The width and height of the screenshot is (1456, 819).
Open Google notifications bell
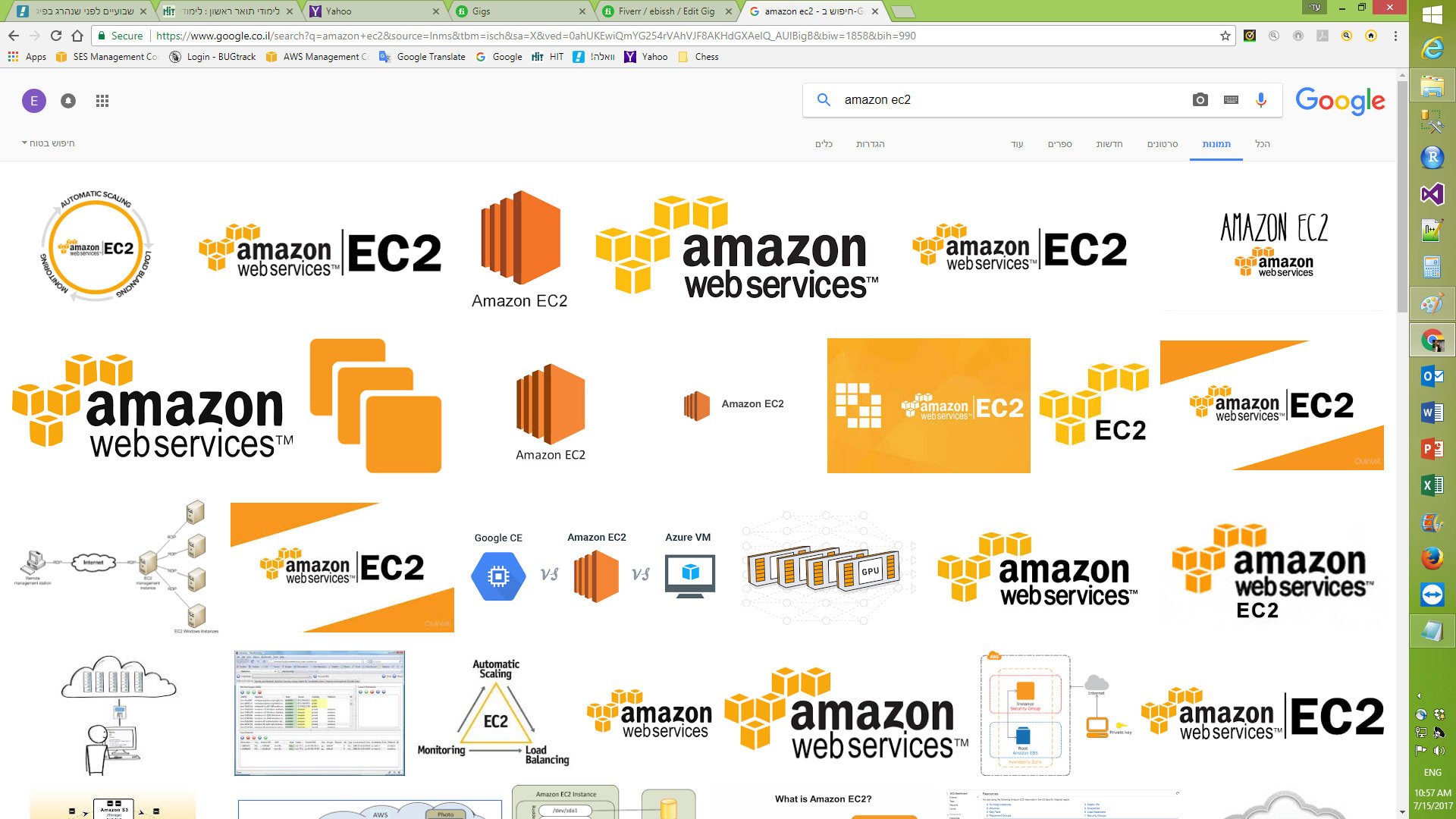click(x=68, y=101)
